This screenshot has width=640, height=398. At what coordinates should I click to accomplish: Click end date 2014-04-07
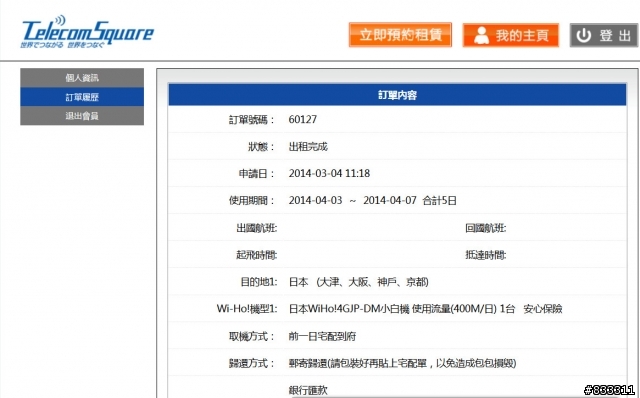(x=390, y=200)
